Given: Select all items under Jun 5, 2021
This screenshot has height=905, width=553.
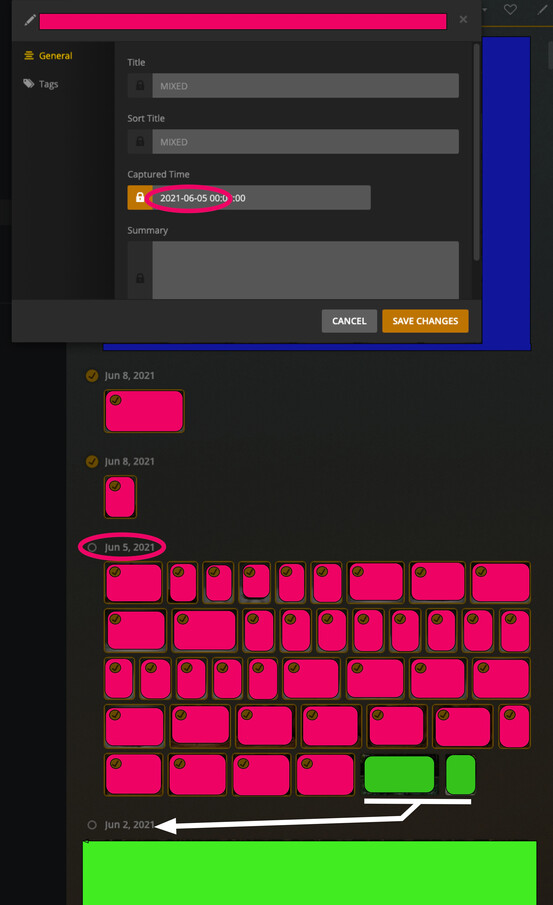Looking at the screenshot, I should coord(92,547).
